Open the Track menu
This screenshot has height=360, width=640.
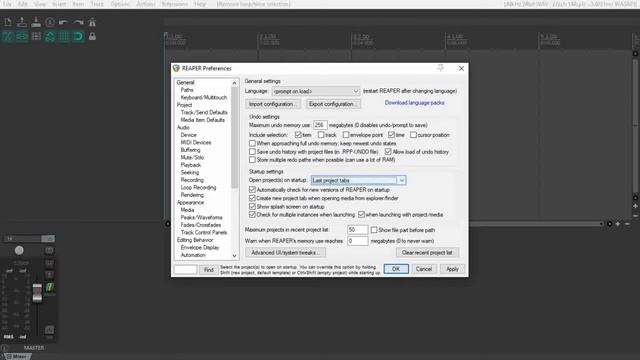97,4
